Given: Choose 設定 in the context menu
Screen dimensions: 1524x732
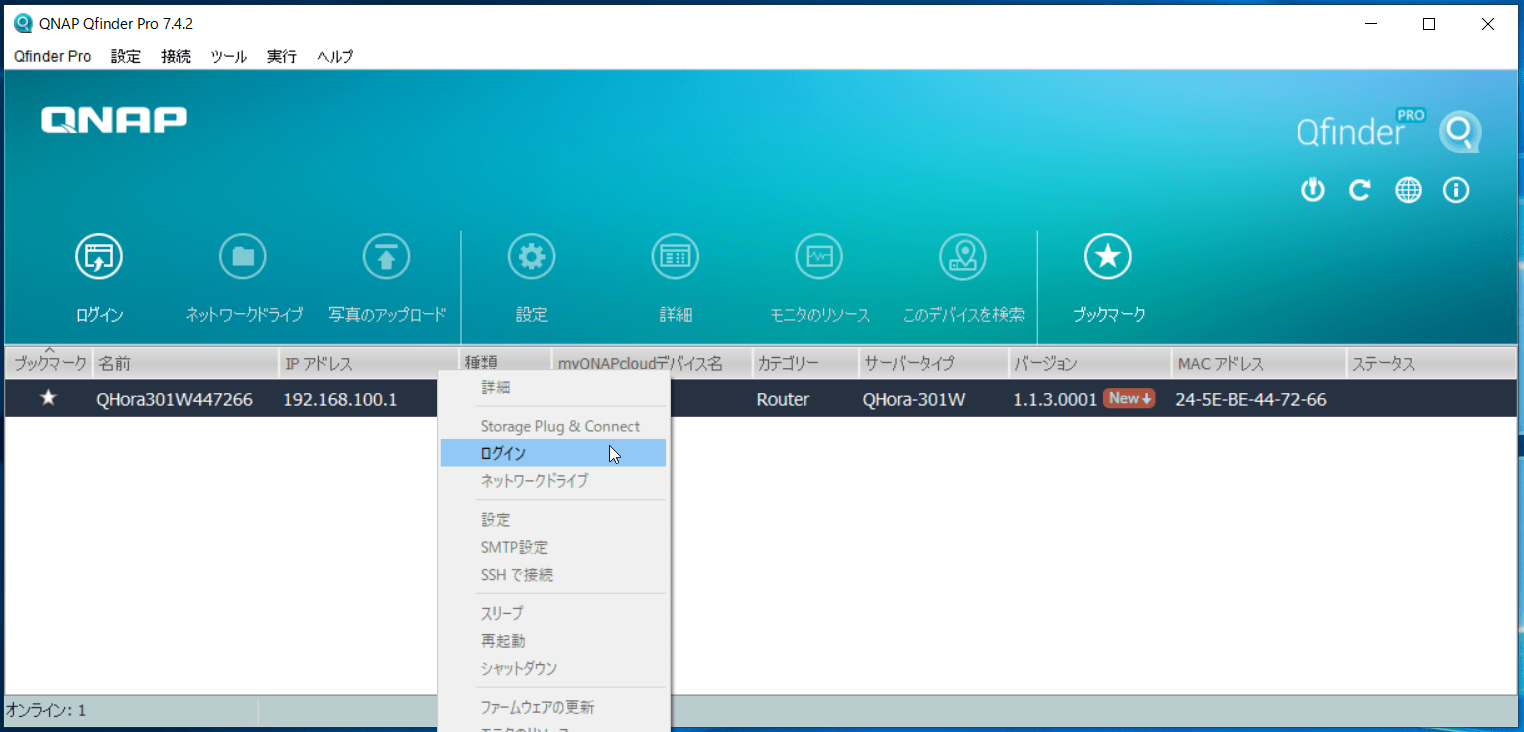Looking at the screenshot, I should [554, 520].
